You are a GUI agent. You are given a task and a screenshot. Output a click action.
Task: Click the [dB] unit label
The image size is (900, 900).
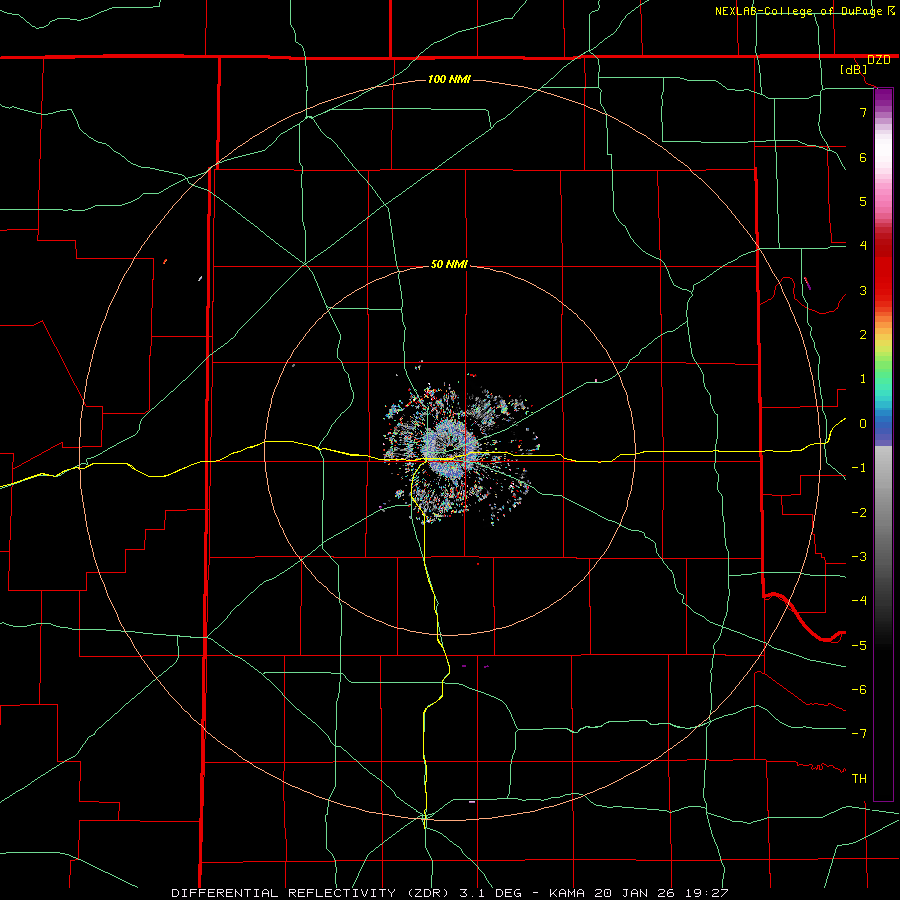coord(854,70)
